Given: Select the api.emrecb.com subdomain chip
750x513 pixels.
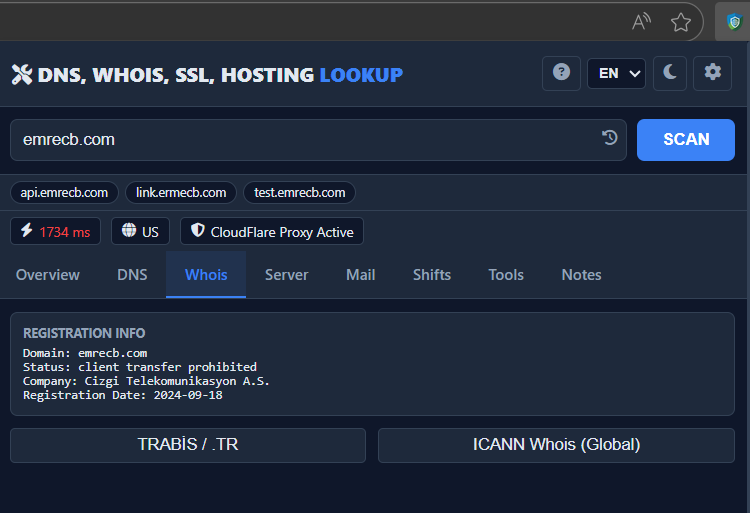Looking at the screenshot, I should tap(64, 192).
